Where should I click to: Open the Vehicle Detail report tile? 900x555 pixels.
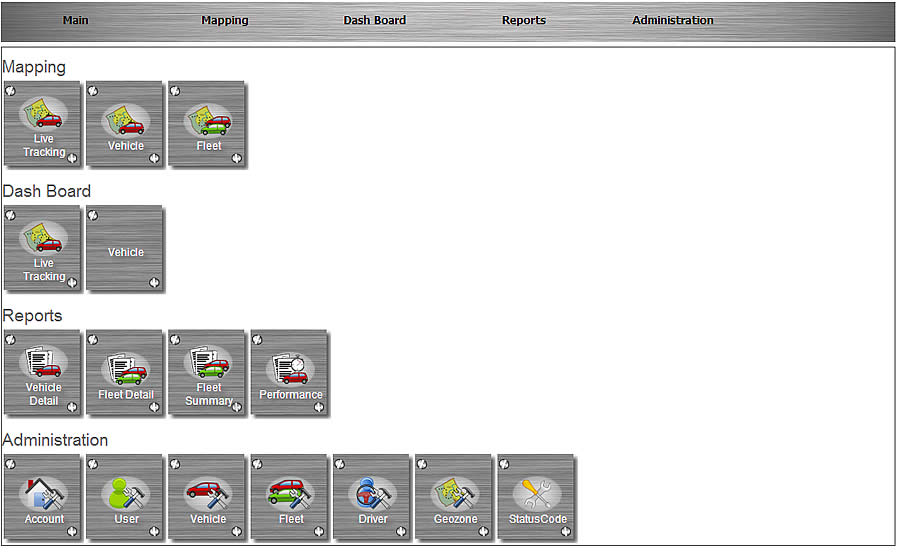click(43, 372)
